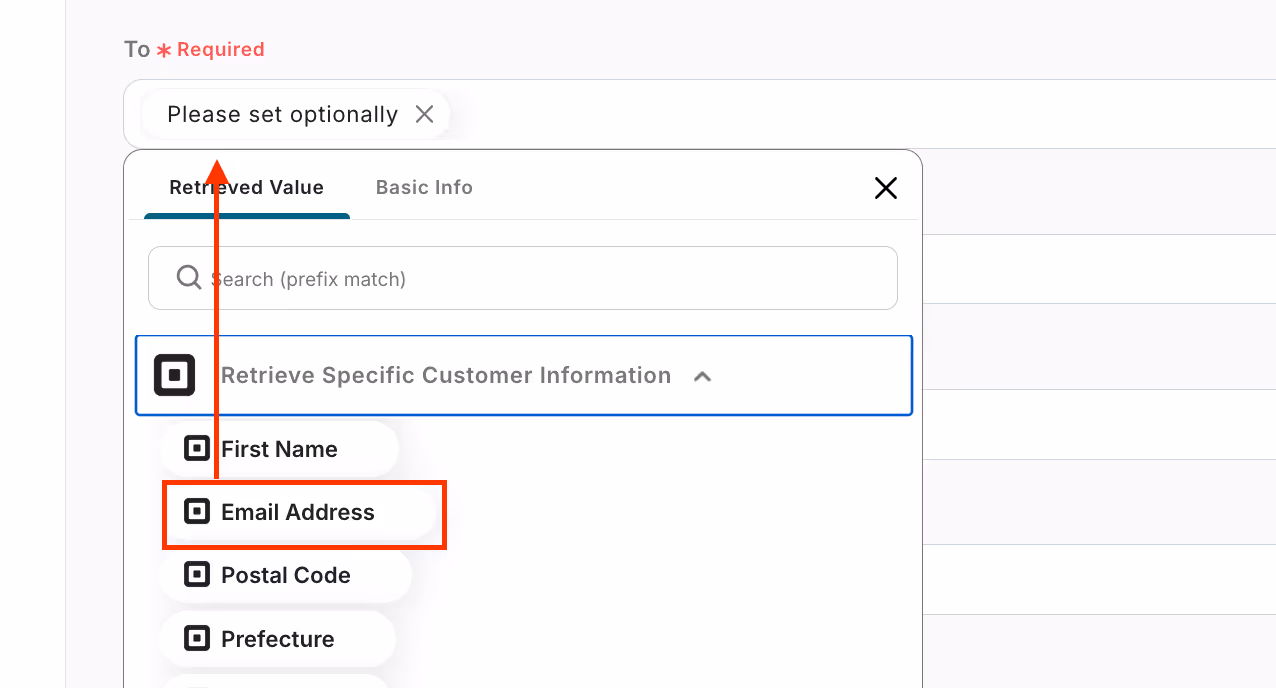The width and height of the screenshot is (1276, 688).
Task: Click the magnifier search icon
Action: (x=189, y=277)
